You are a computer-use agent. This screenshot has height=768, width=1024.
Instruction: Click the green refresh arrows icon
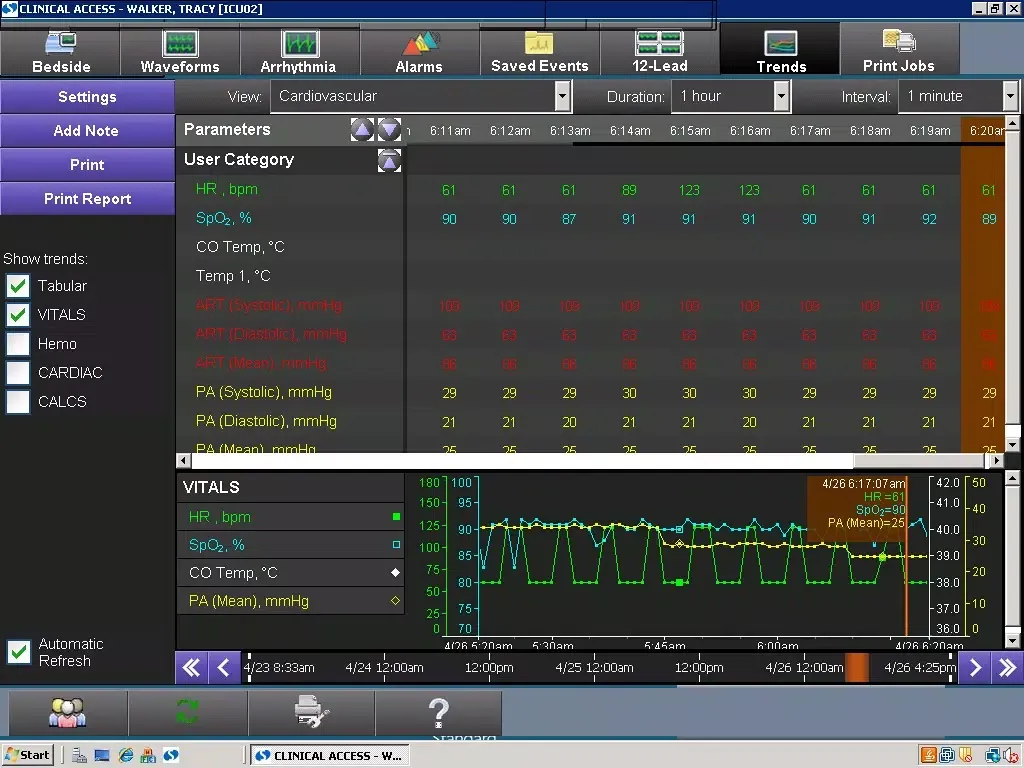187,711
